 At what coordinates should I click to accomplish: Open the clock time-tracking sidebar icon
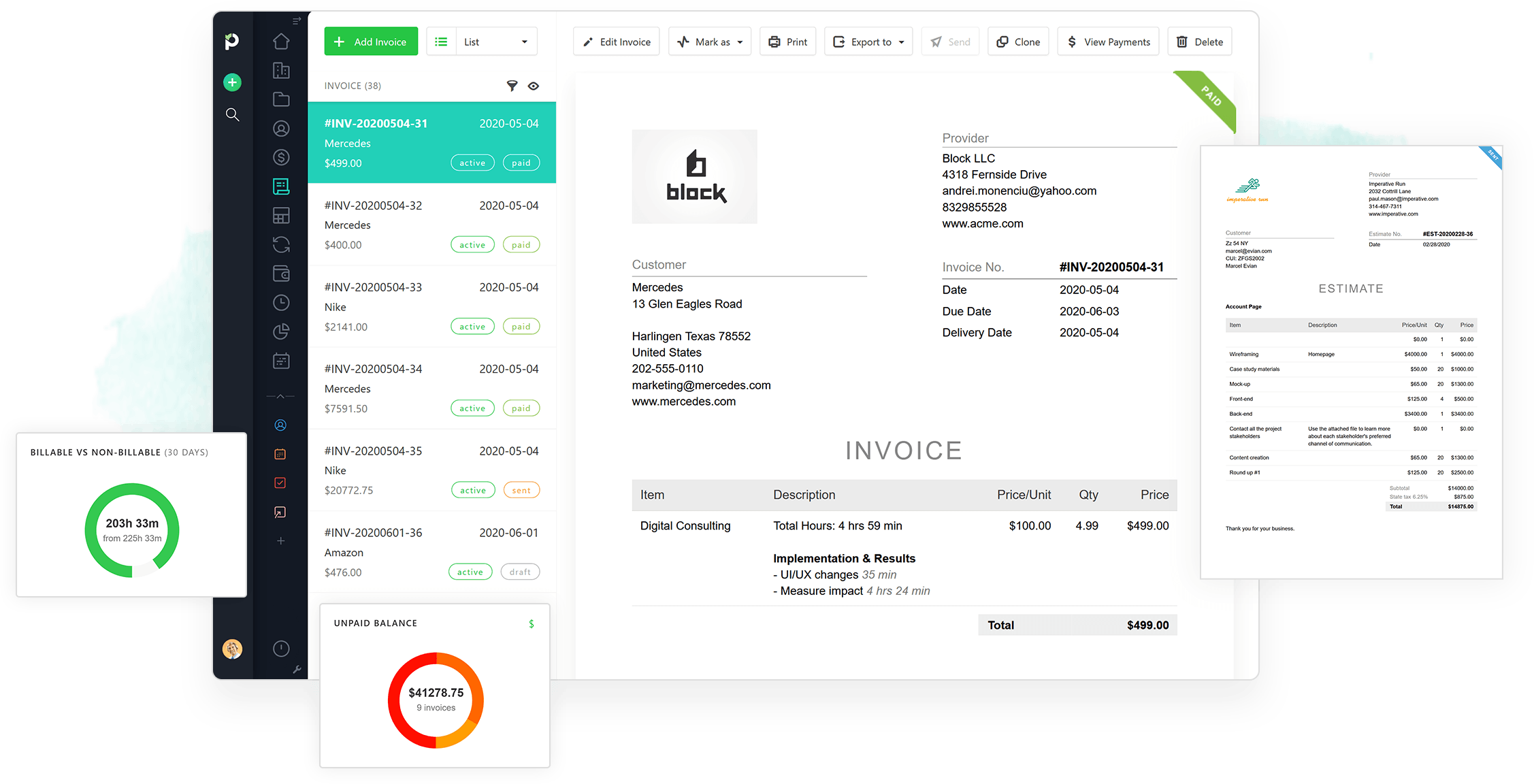click(x=281, y=303)
